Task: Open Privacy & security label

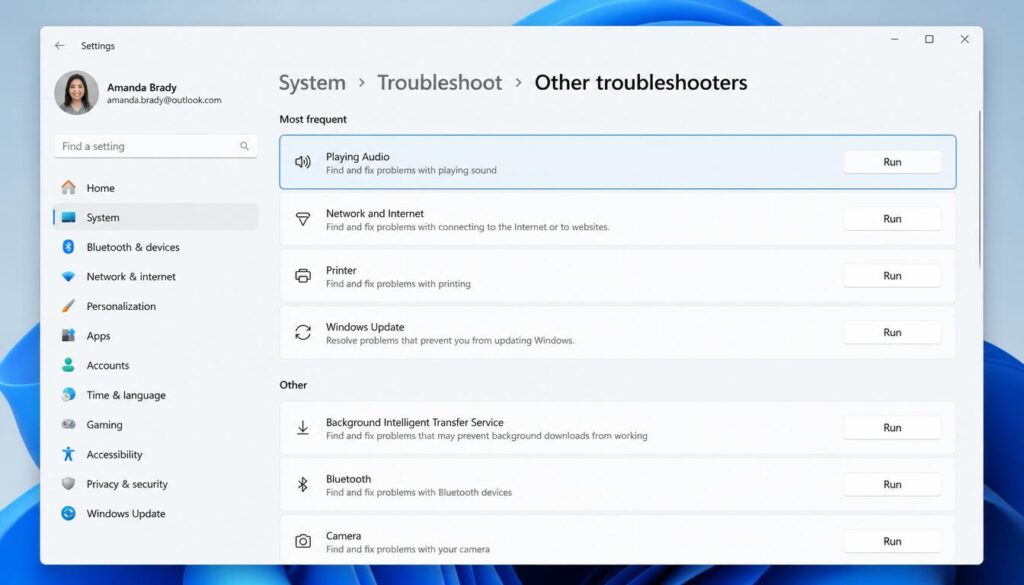Action: point(127,484)
